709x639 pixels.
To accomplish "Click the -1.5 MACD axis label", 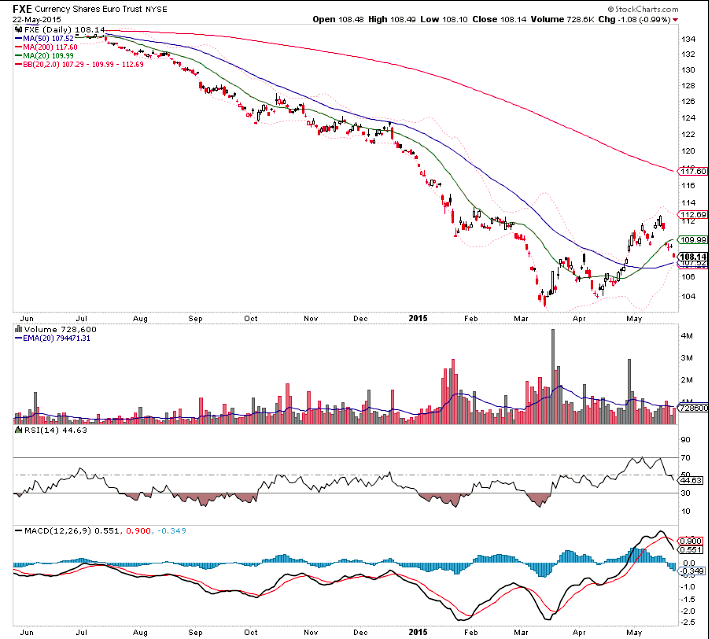I will coord(688,599).
